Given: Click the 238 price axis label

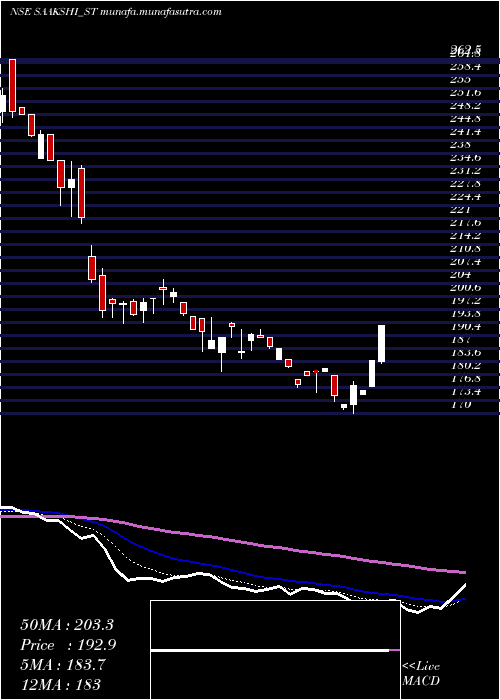Looking at the screenshot, I should [462, 145].
